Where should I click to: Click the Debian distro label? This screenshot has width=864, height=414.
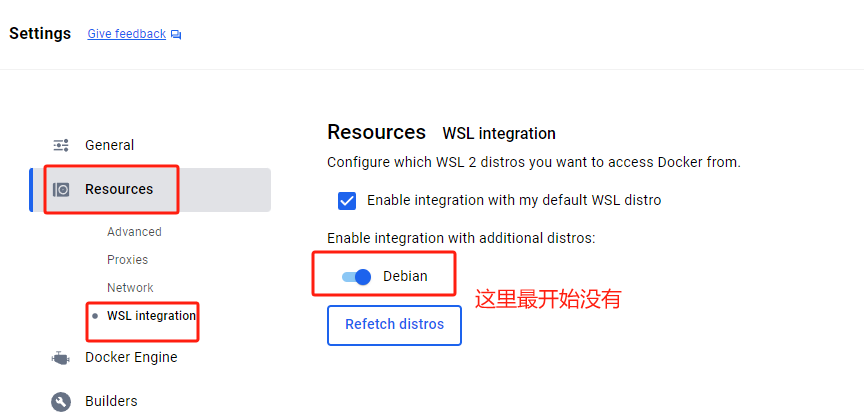pos(405,276)
